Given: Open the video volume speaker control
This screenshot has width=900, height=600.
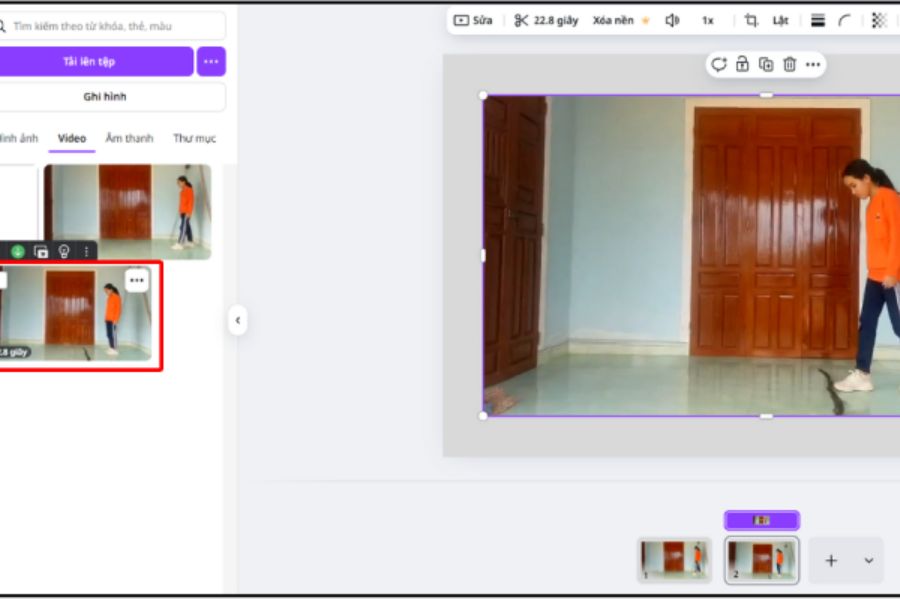Looking at the screenshot, I should tap(672, 20).
